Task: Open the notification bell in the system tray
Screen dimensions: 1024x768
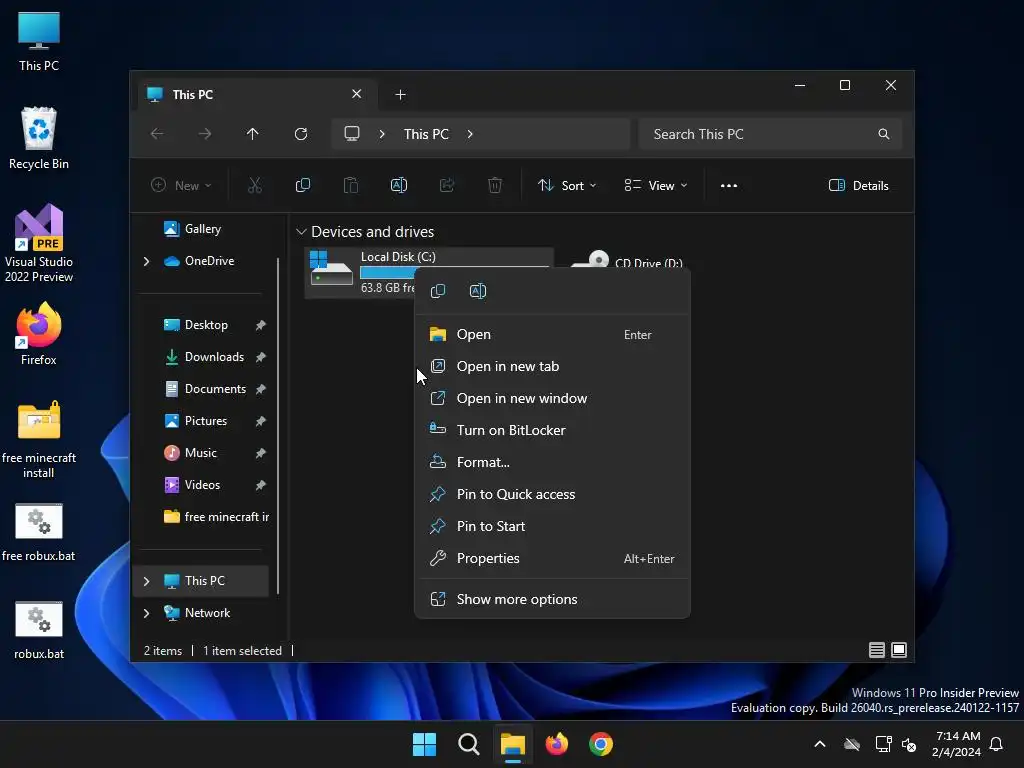Action: click(996, 744)
